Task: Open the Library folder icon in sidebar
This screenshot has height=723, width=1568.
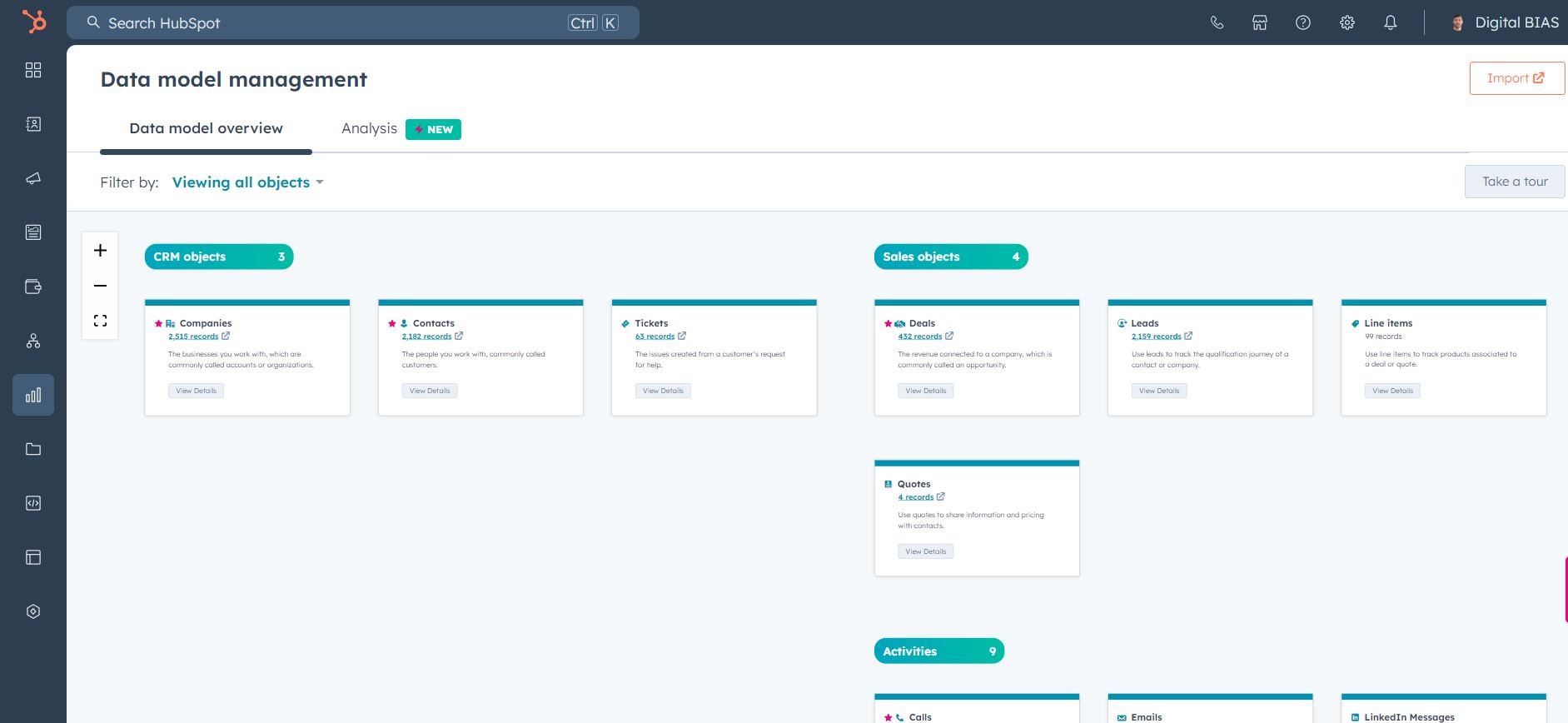Action: [x=33, y=449]
